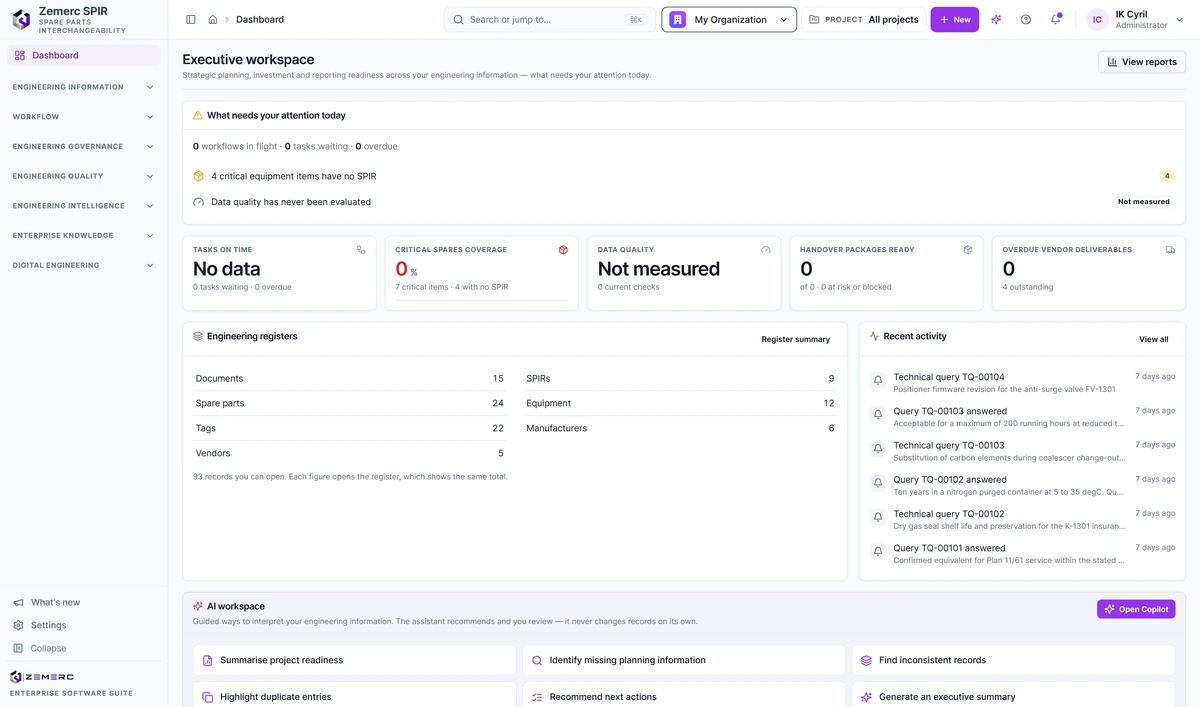Click the IC user avatar
Screen dimensions: 1200x707
1097,19
